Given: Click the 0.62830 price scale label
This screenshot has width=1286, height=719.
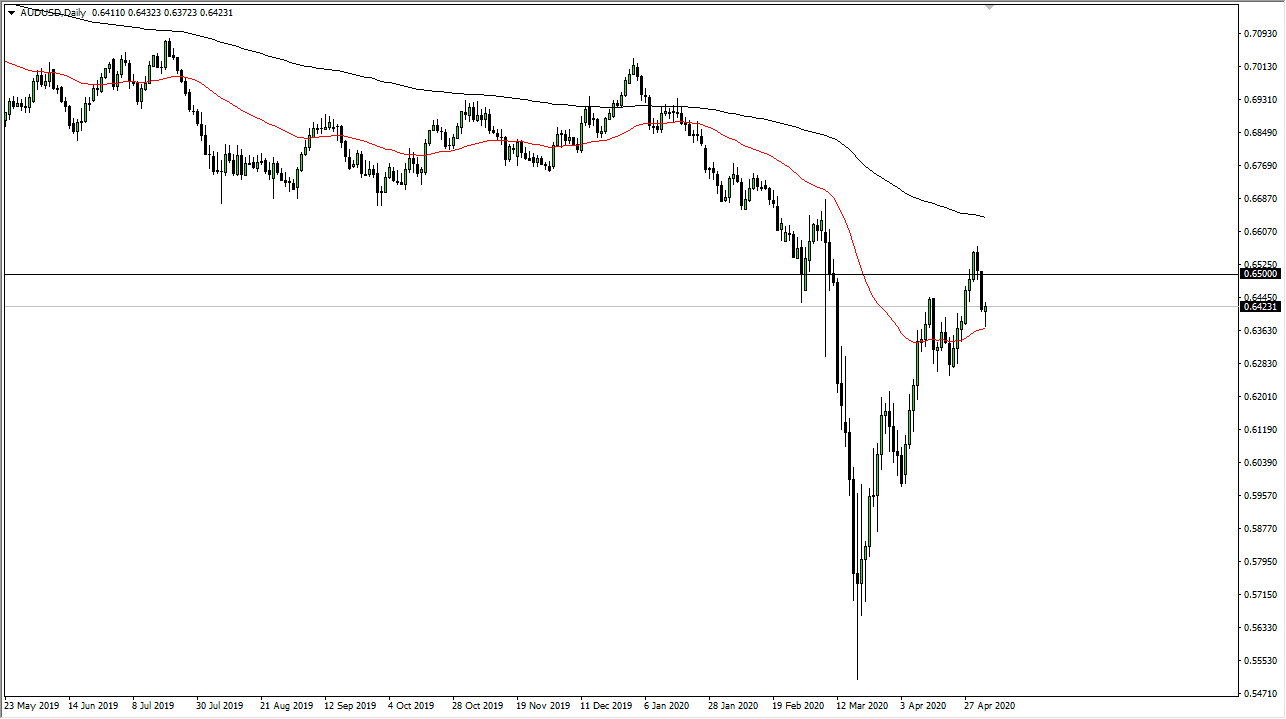Looking at the screenshot, I should (1260, 364).
